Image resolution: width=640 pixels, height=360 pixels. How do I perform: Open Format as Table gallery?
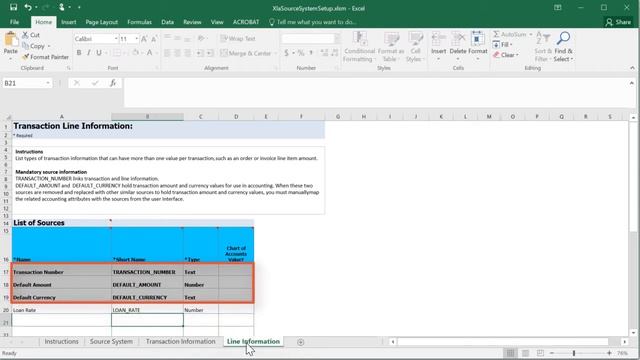tap(391, 47)
